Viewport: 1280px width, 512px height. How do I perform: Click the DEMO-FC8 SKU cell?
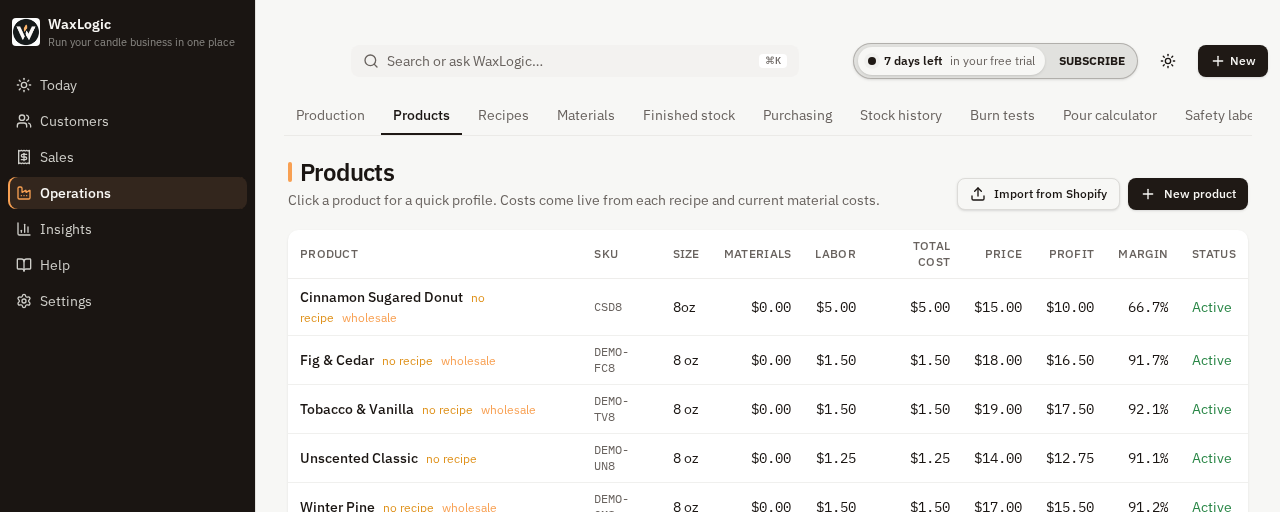point(611,360)
